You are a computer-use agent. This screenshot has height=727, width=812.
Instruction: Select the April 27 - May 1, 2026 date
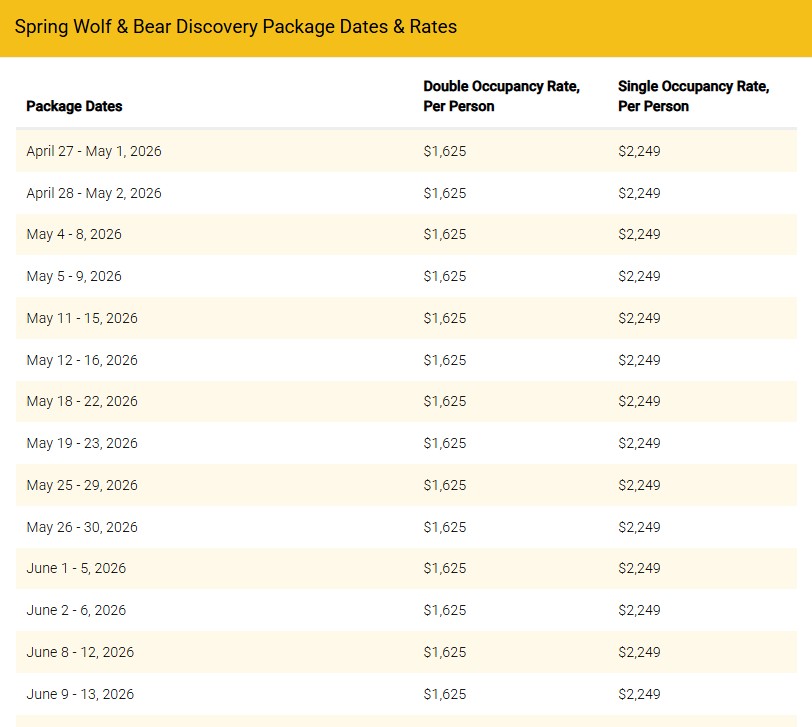pyautogui.click(x=94, y=151)
